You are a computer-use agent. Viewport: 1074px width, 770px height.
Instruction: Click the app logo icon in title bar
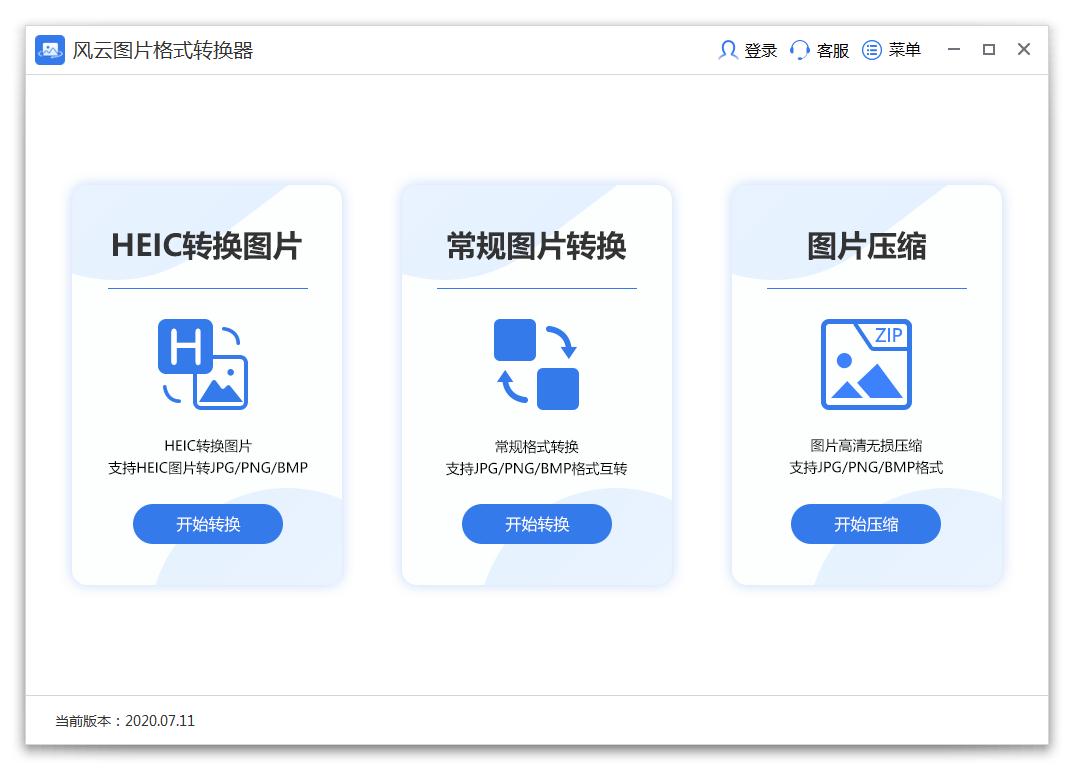tap(49, 50)
